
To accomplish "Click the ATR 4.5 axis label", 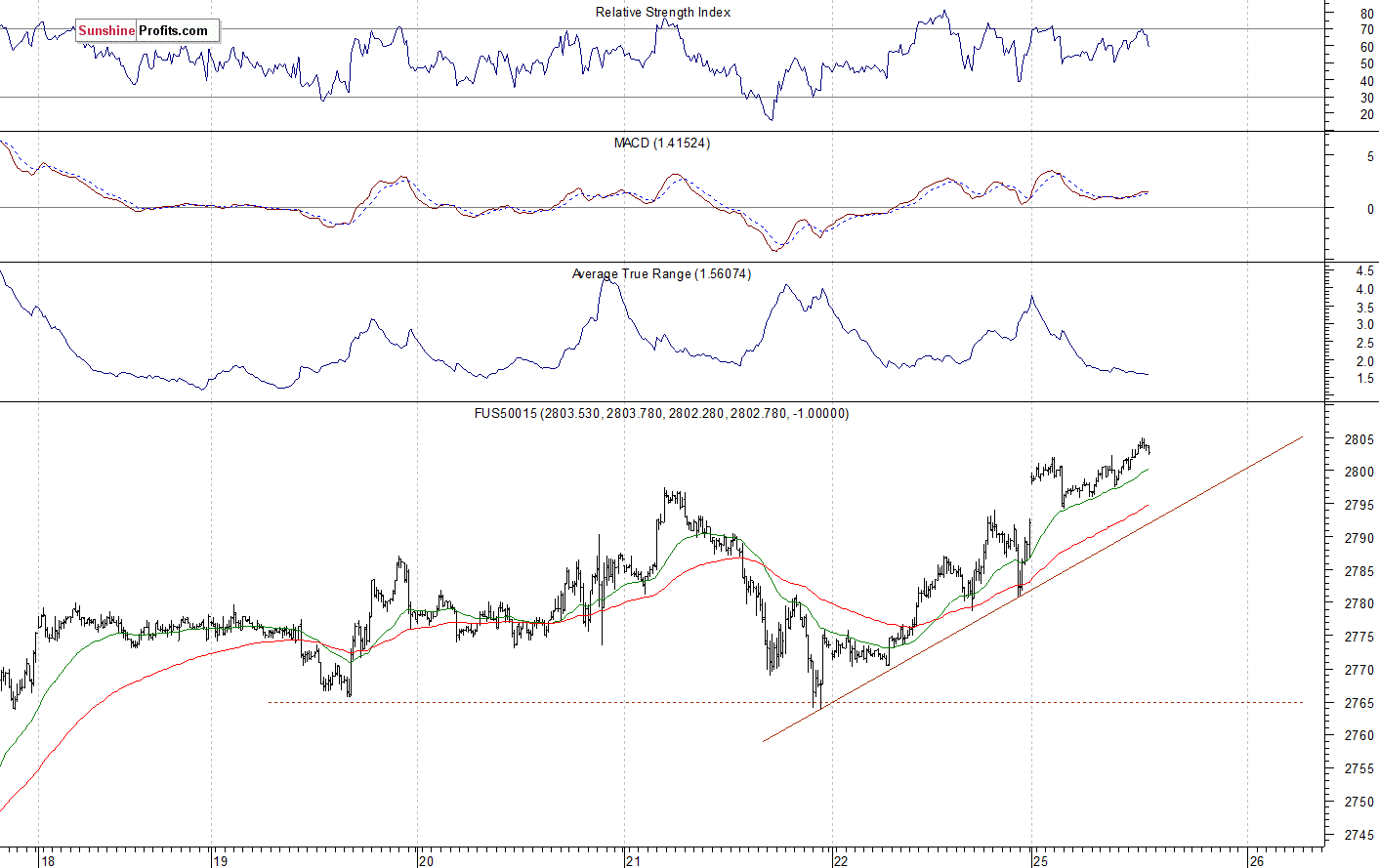I will click(1364, 271).
